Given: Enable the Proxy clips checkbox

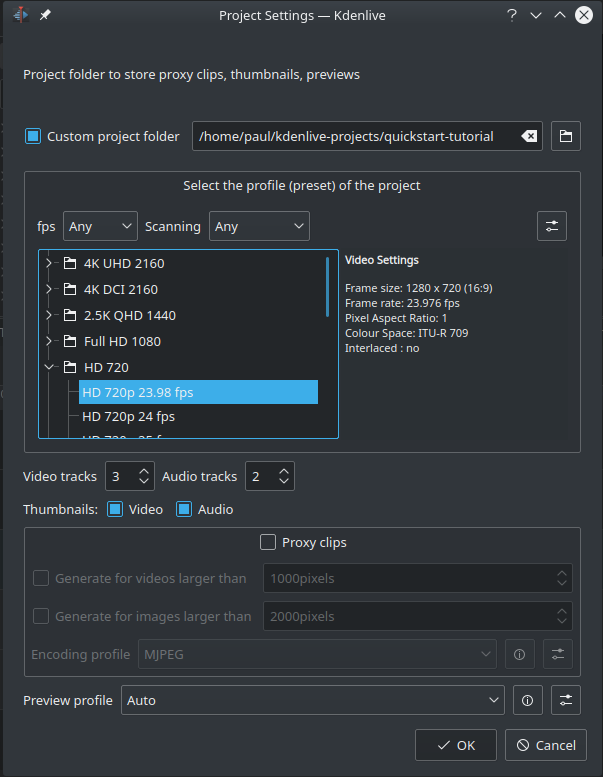Looking at the screenshot, I should tap(268, 542).
